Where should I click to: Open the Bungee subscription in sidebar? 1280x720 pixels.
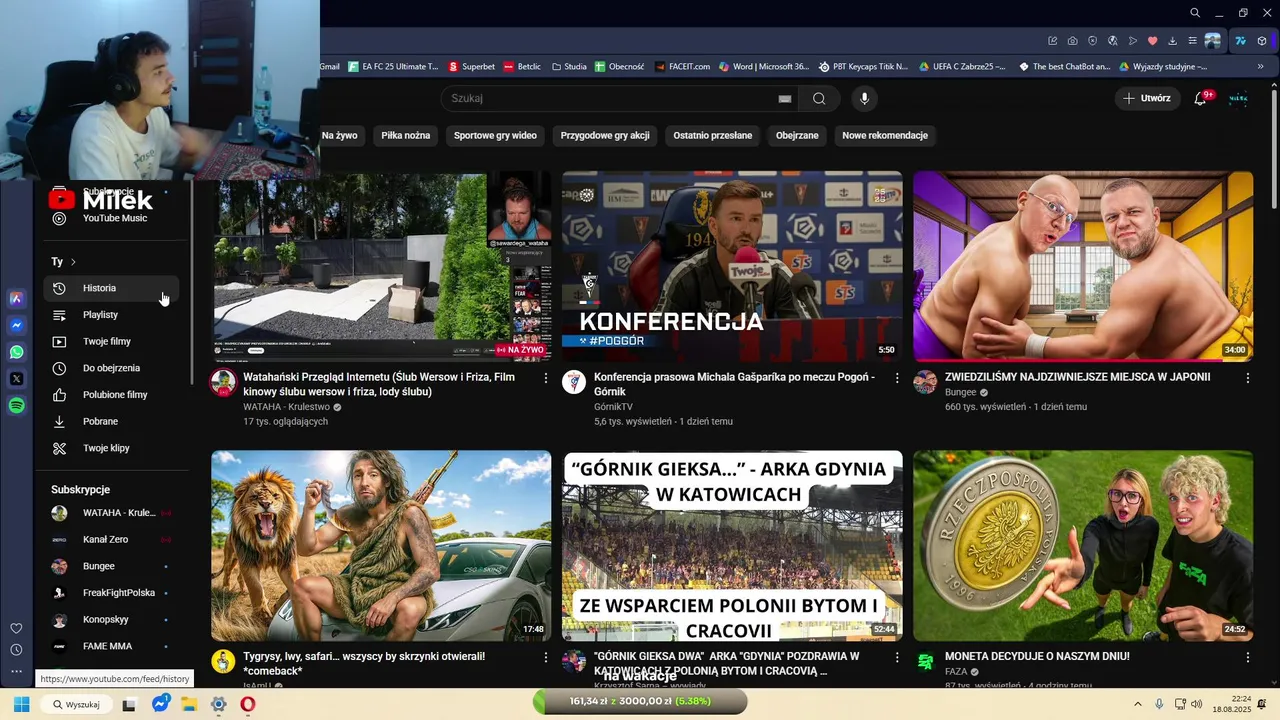pos(111,566)
